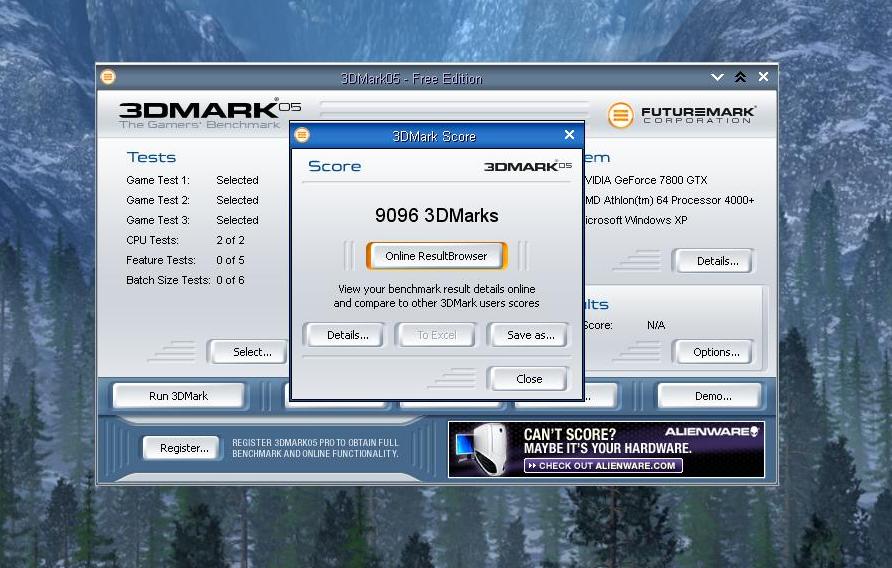Screen dimensions: 892x568
Task: Click the 'Score' heading in dialog
Action: [334, 166]
